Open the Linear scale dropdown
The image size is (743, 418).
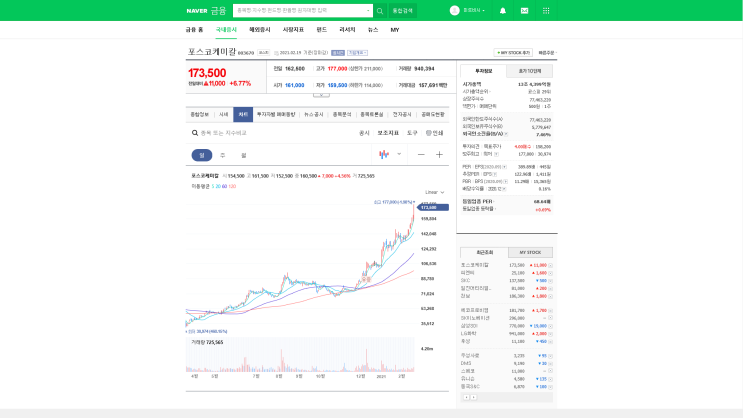pos(435,192)
